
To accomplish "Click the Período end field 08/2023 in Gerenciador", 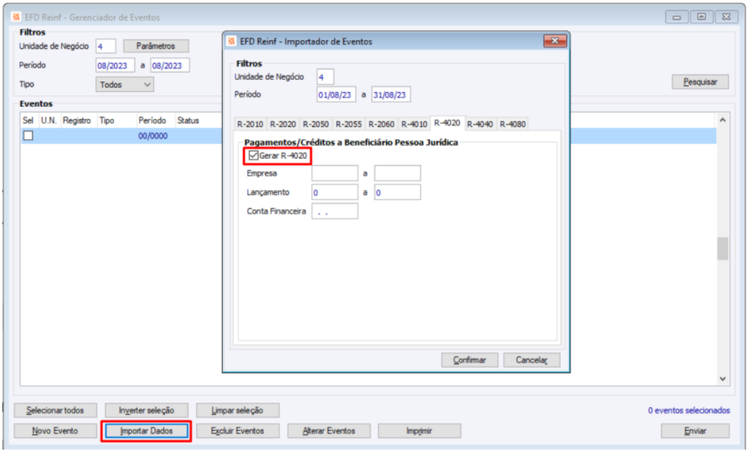I will pyautogui.click(x=170, y=66).
